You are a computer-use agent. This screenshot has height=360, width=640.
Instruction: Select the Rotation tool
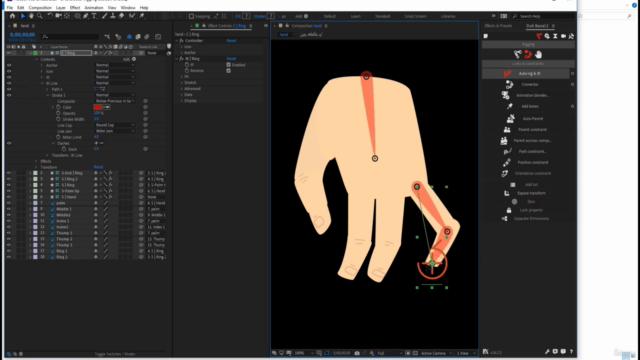(50, 16)
